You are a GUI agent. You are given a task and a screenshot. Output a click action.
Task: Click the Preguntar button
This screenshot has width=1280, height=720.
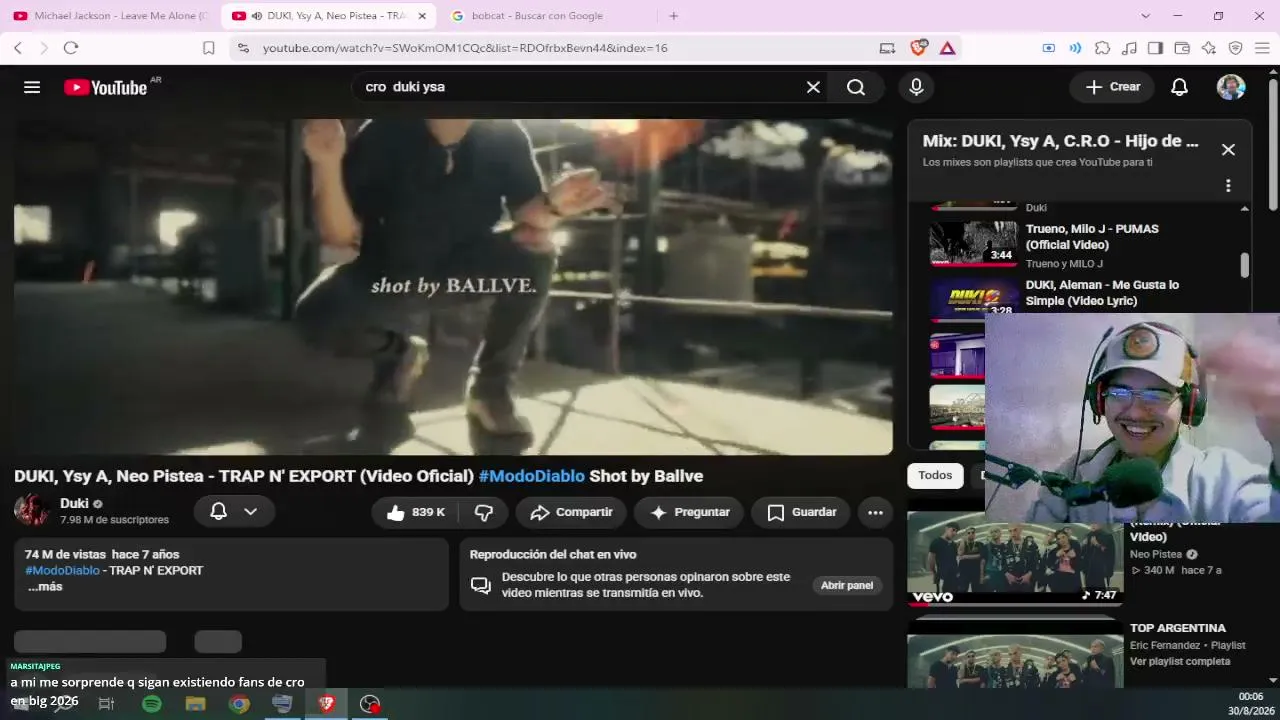tap(689, 512)
